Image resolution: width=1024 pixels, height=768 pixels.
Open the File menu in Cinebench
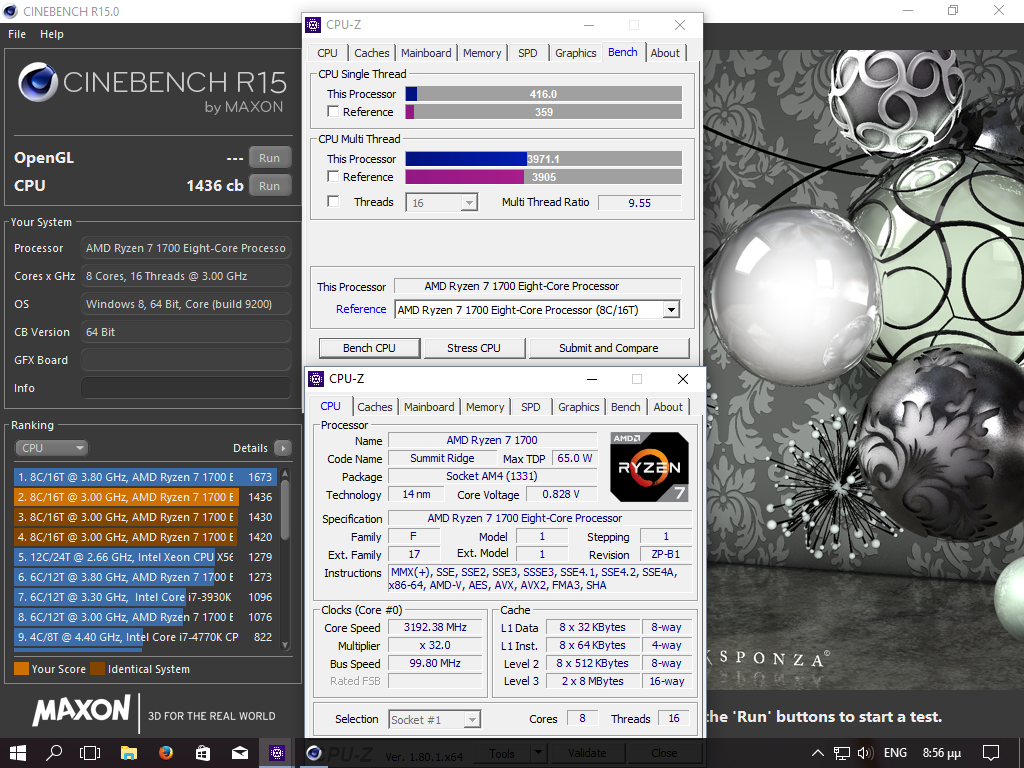[17, 34]
